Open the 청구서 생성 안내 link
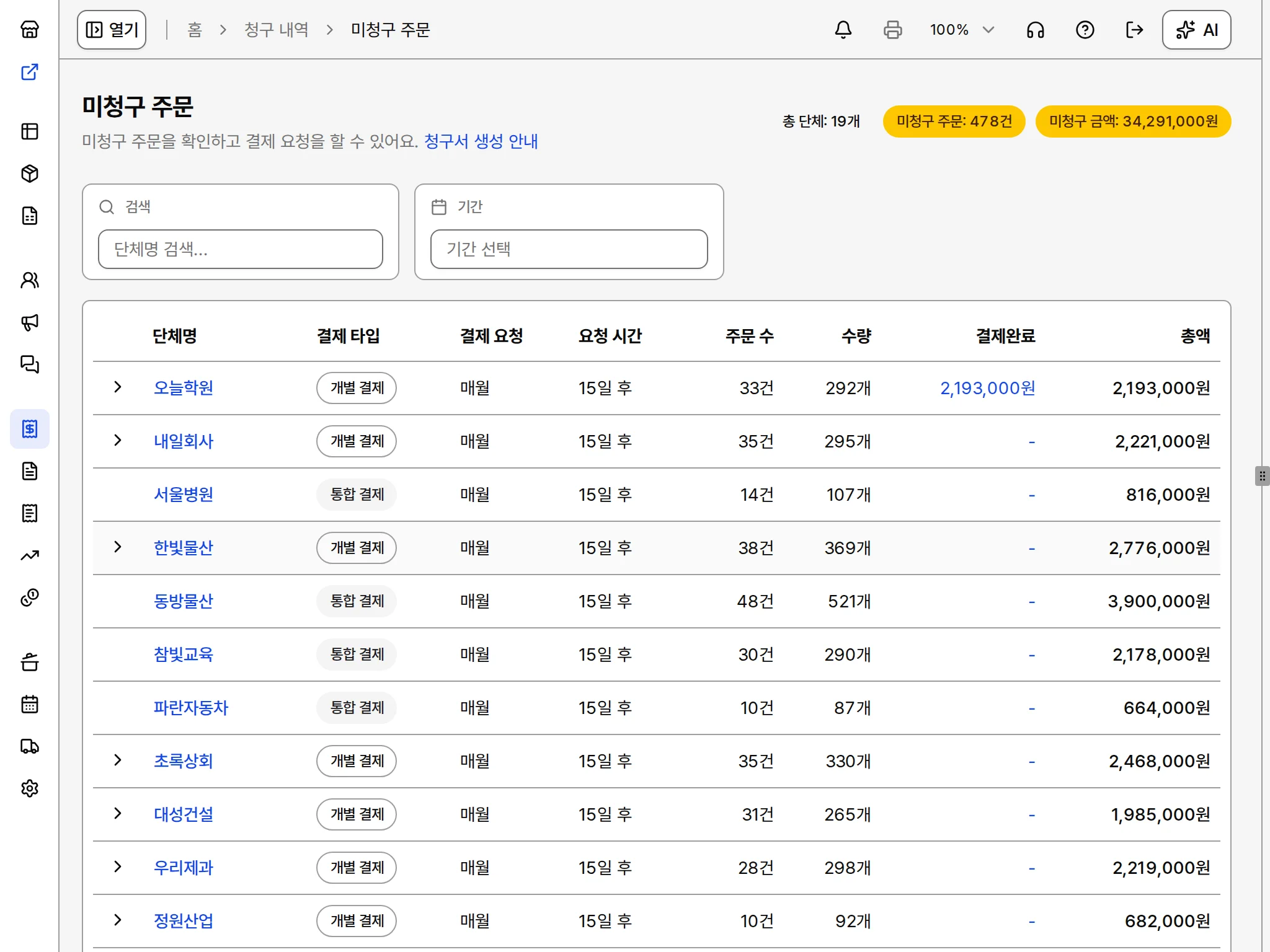Image resolution: width=1270 pixels, height=952 pixels. tap(481, 141)
